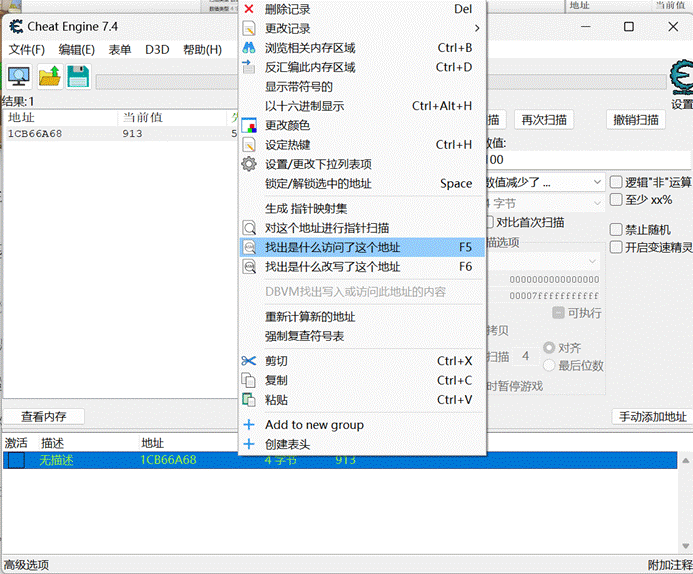Click the 再次扫描 button
The width and height of the screenshot is (693, 574).
544,120
